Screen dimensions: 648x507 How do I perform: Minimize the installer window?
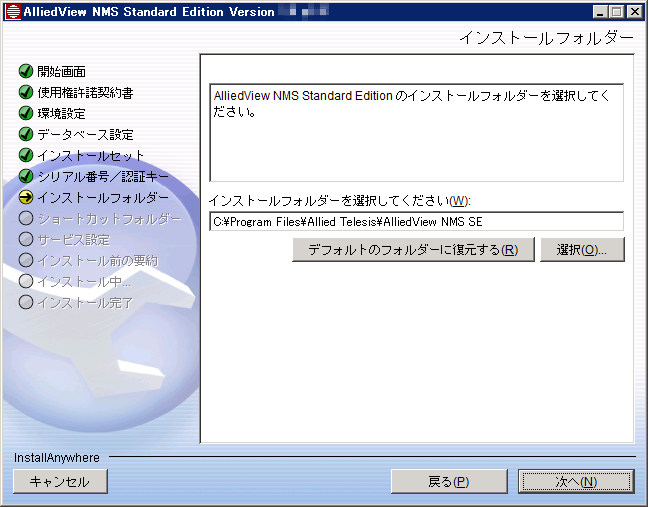(600, 12)
